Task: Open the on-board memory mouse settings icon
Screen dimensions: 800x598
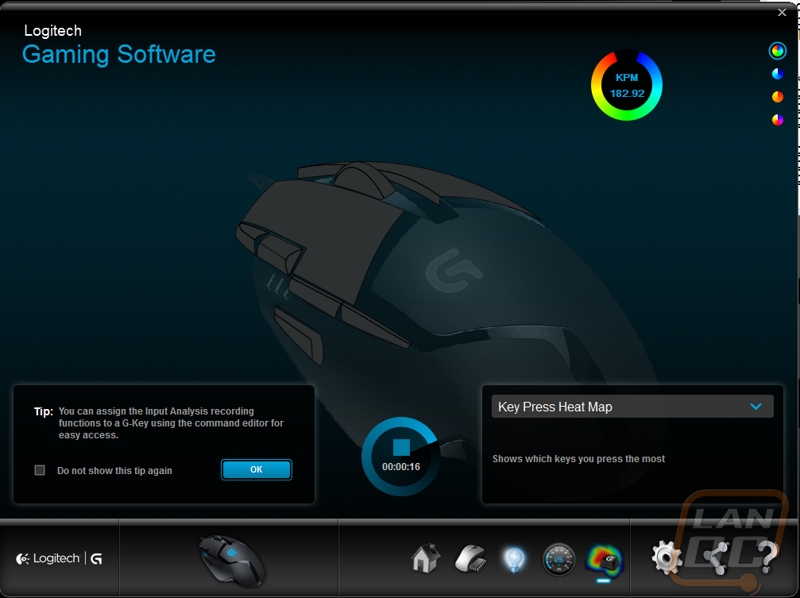Action: click(x=469, y=559)
